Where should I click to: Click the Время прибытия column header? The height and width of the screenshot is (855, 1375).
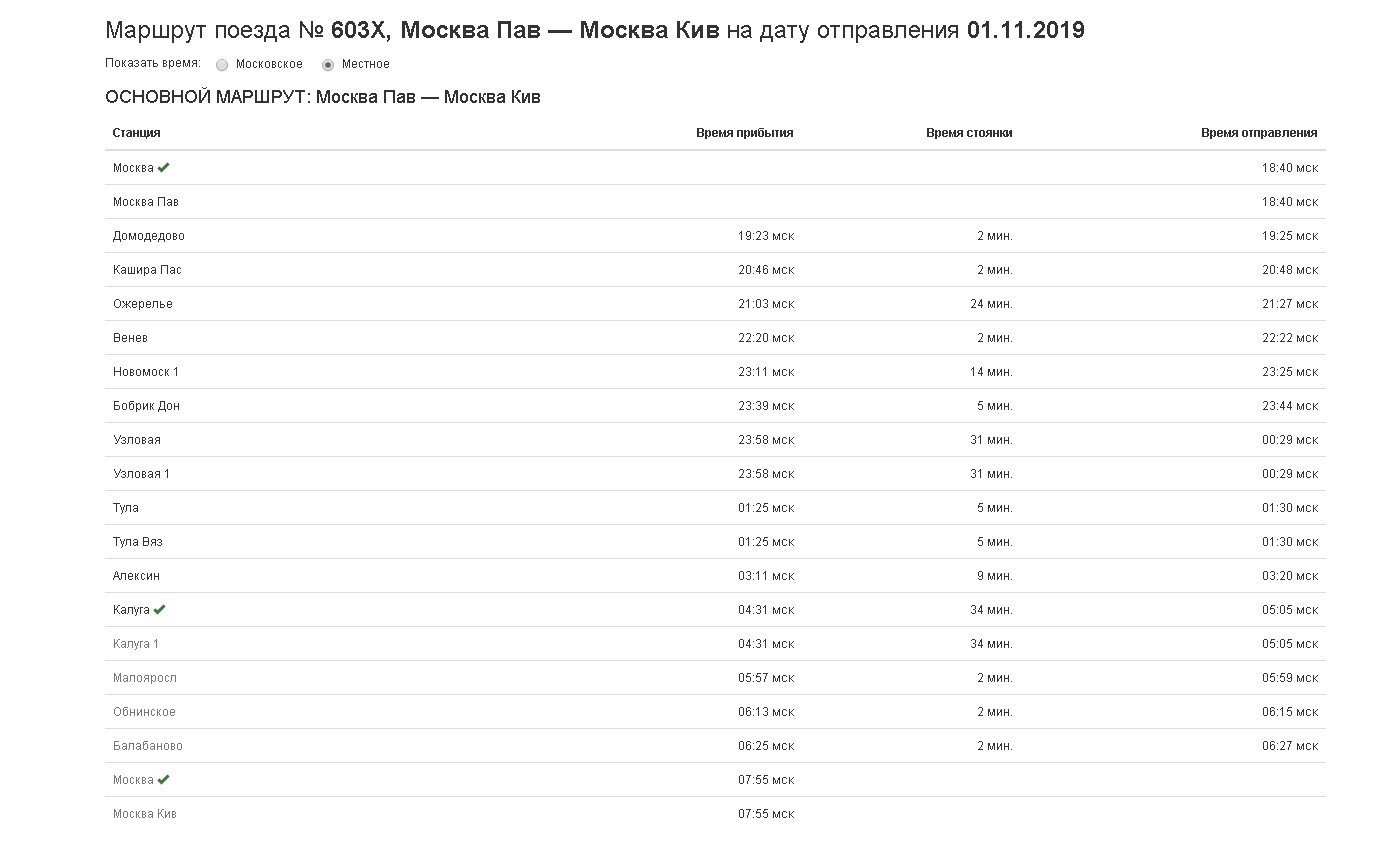click(744, 133)
